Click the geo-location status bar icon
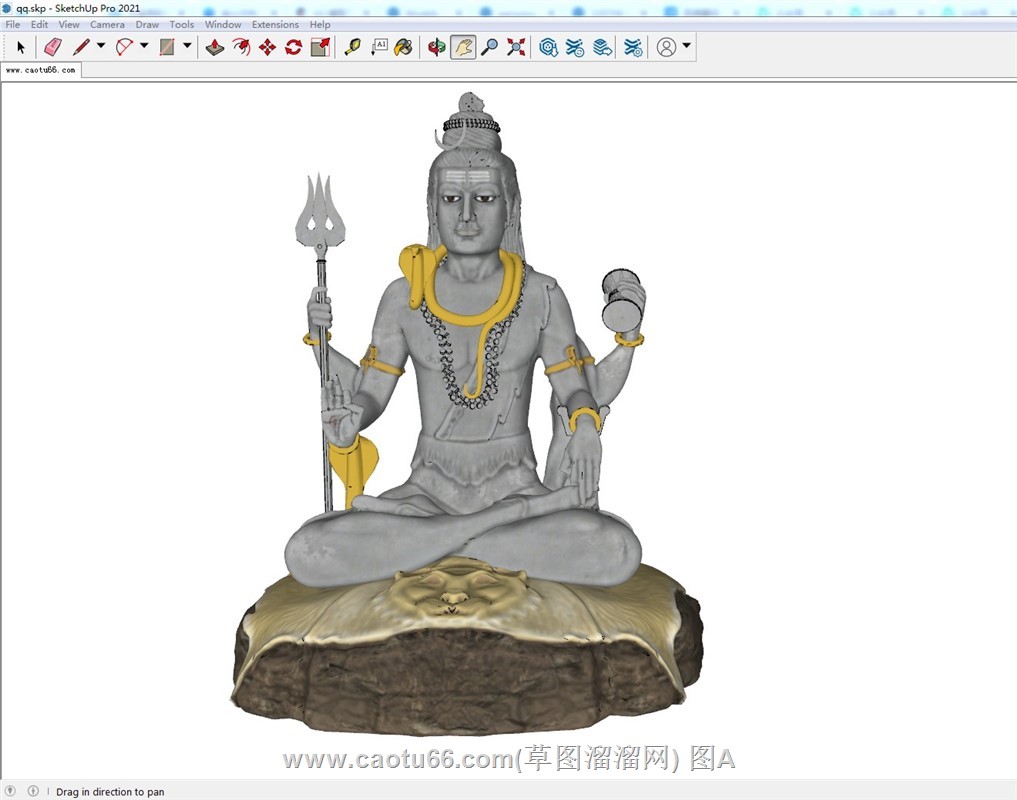The width and height of the screenshot is (1017, 800). pos(11,791)
